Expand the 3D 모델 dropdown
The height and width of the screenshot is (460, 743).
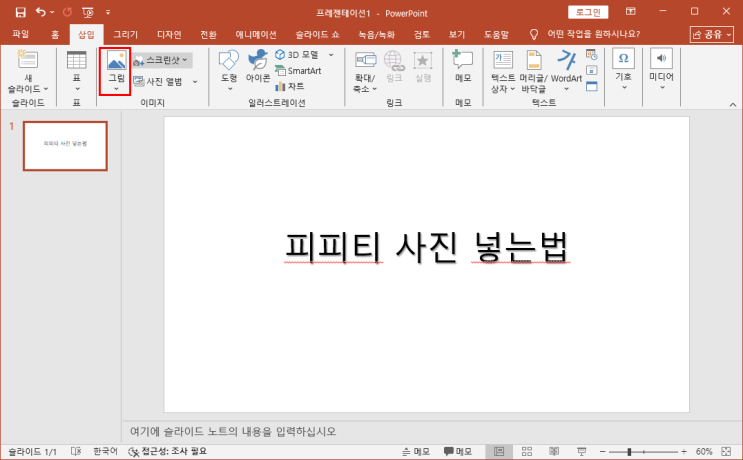[x=330, y=55]
